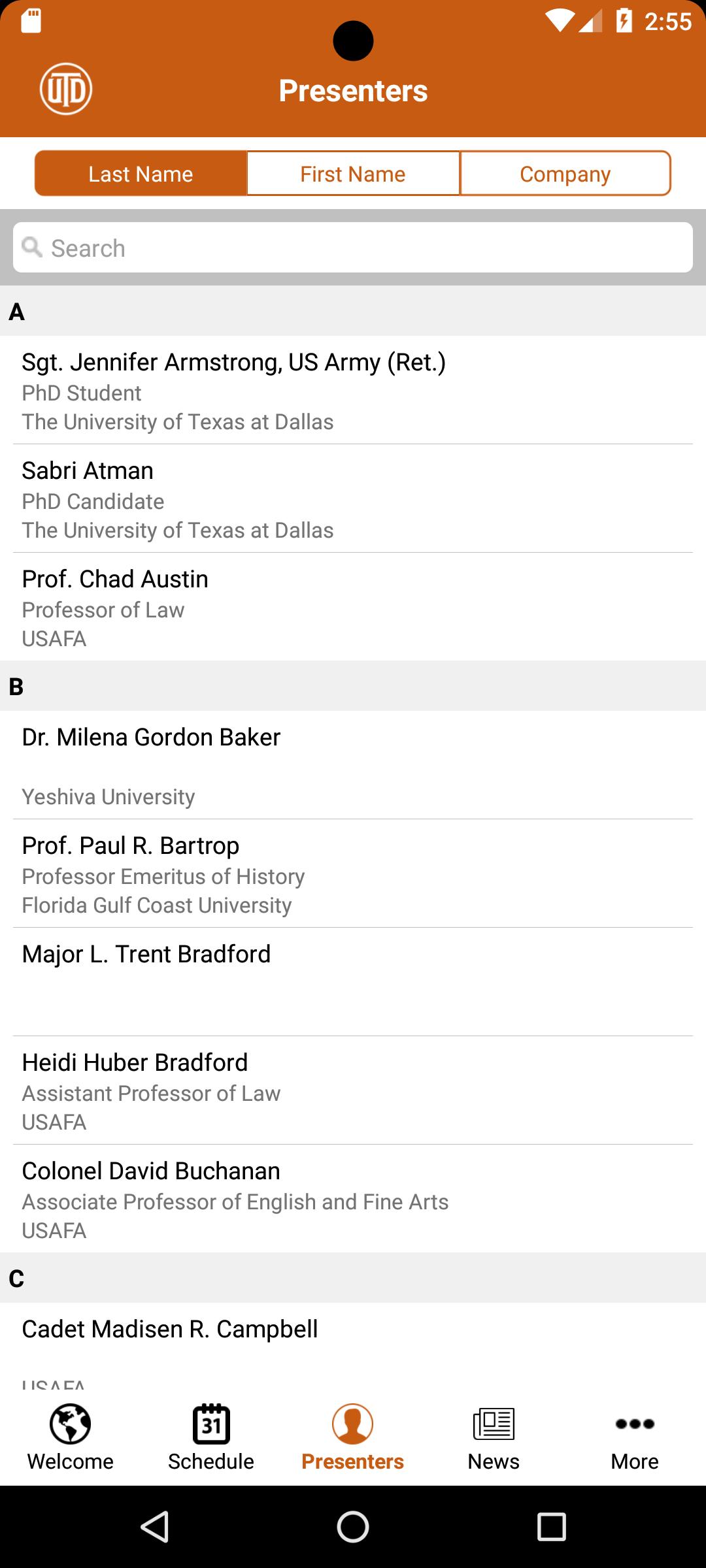Viewport: 706px width, 1568px height.
Task: Focus the Search presenters field
Action: [x=353, y=248]
